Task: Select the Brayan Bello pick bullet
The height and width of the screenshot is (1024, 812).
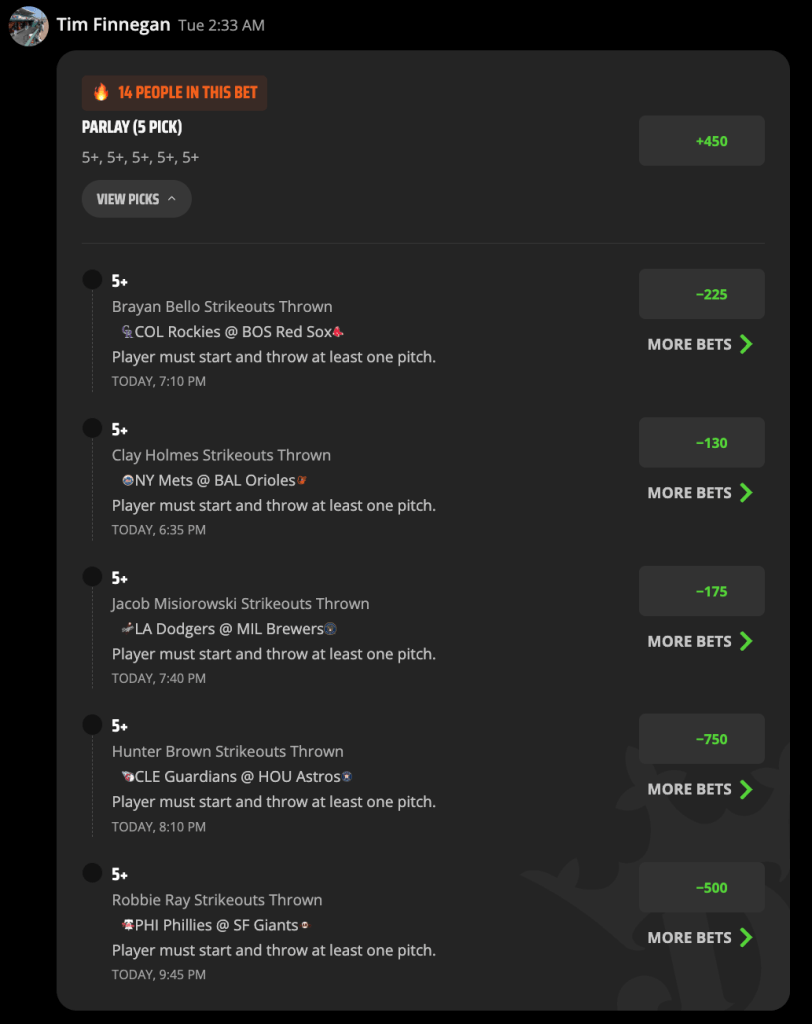Action: coord(92,280)
